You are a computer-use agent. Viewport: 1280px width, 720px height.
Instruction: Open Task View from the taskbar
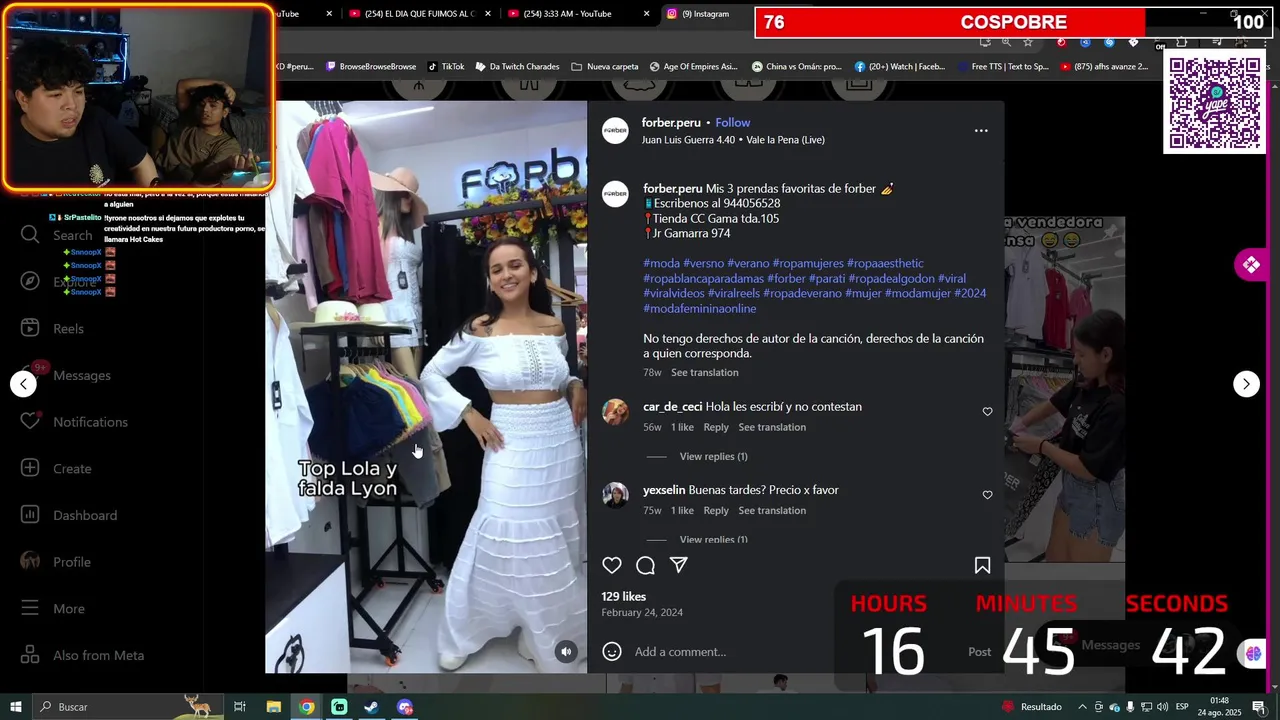point(240,707)
